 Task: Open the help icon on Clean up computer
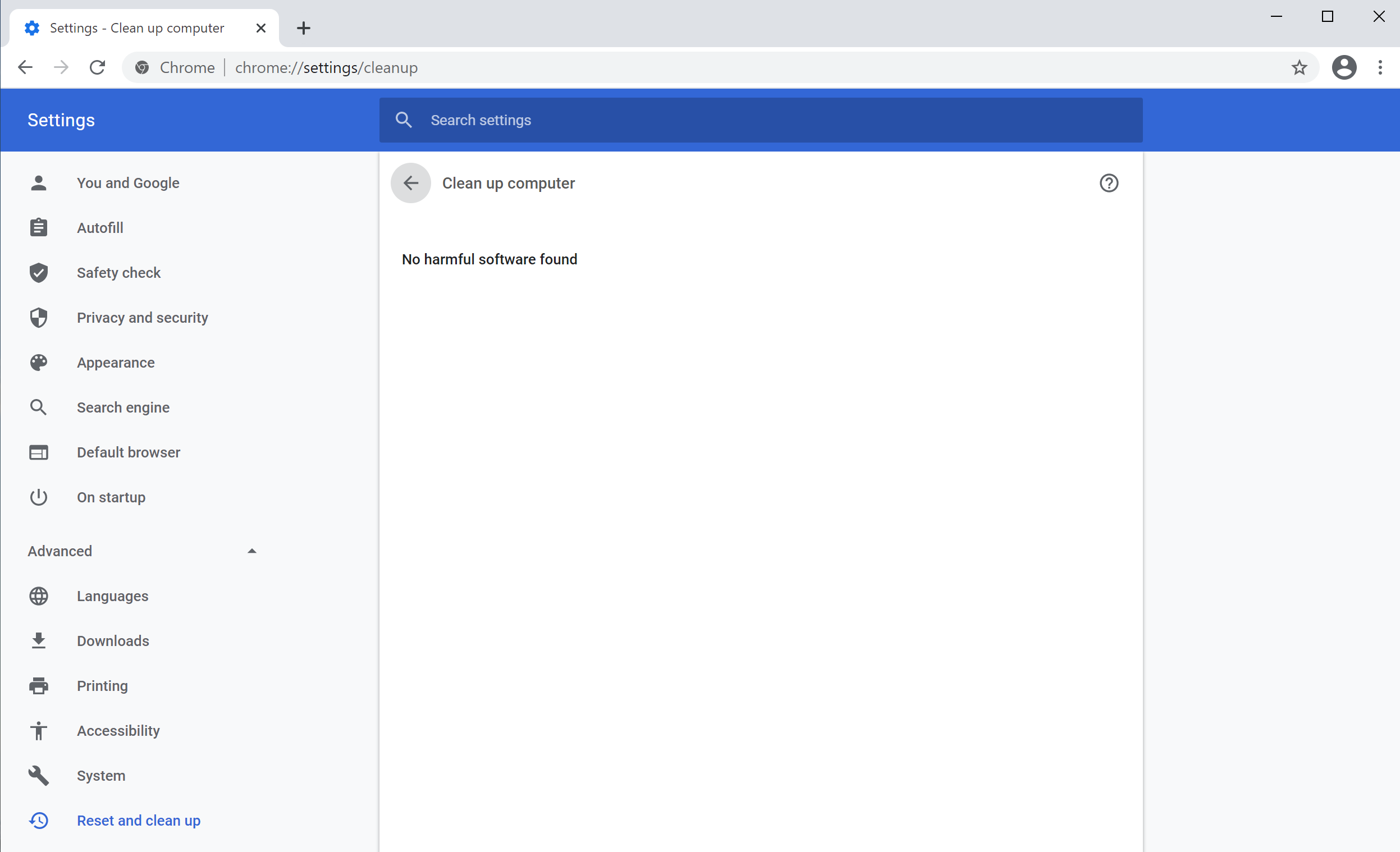pos(1109,183)
